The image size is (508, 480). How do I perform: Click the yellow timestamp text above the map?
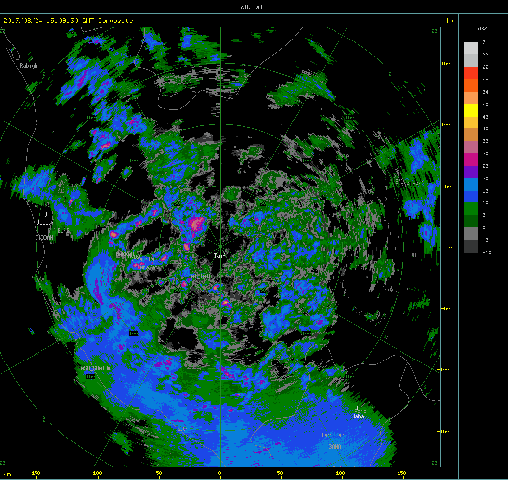click(68, 21)
